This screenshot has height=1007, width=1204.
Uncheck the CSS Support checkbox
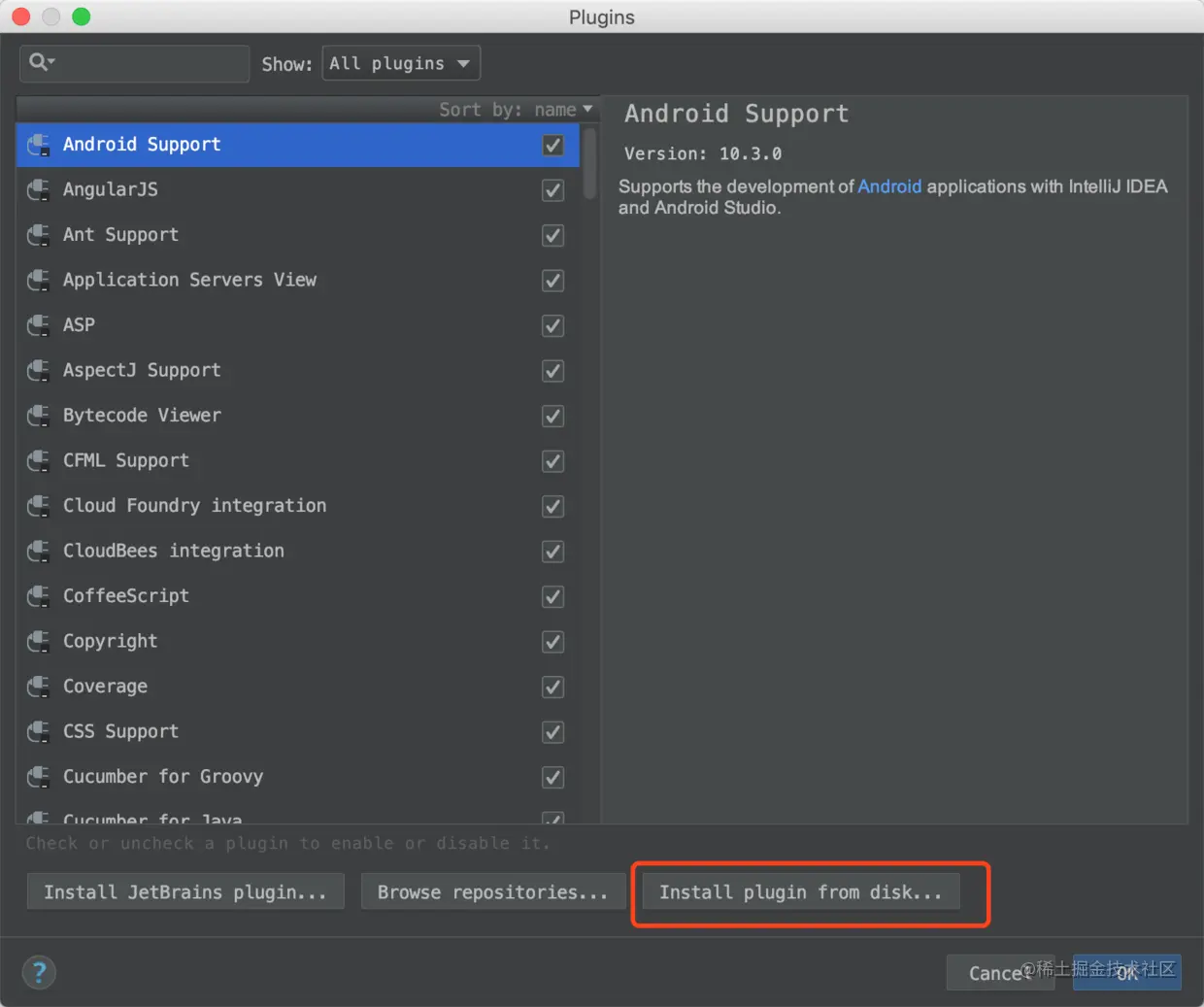tap(552, 732)
